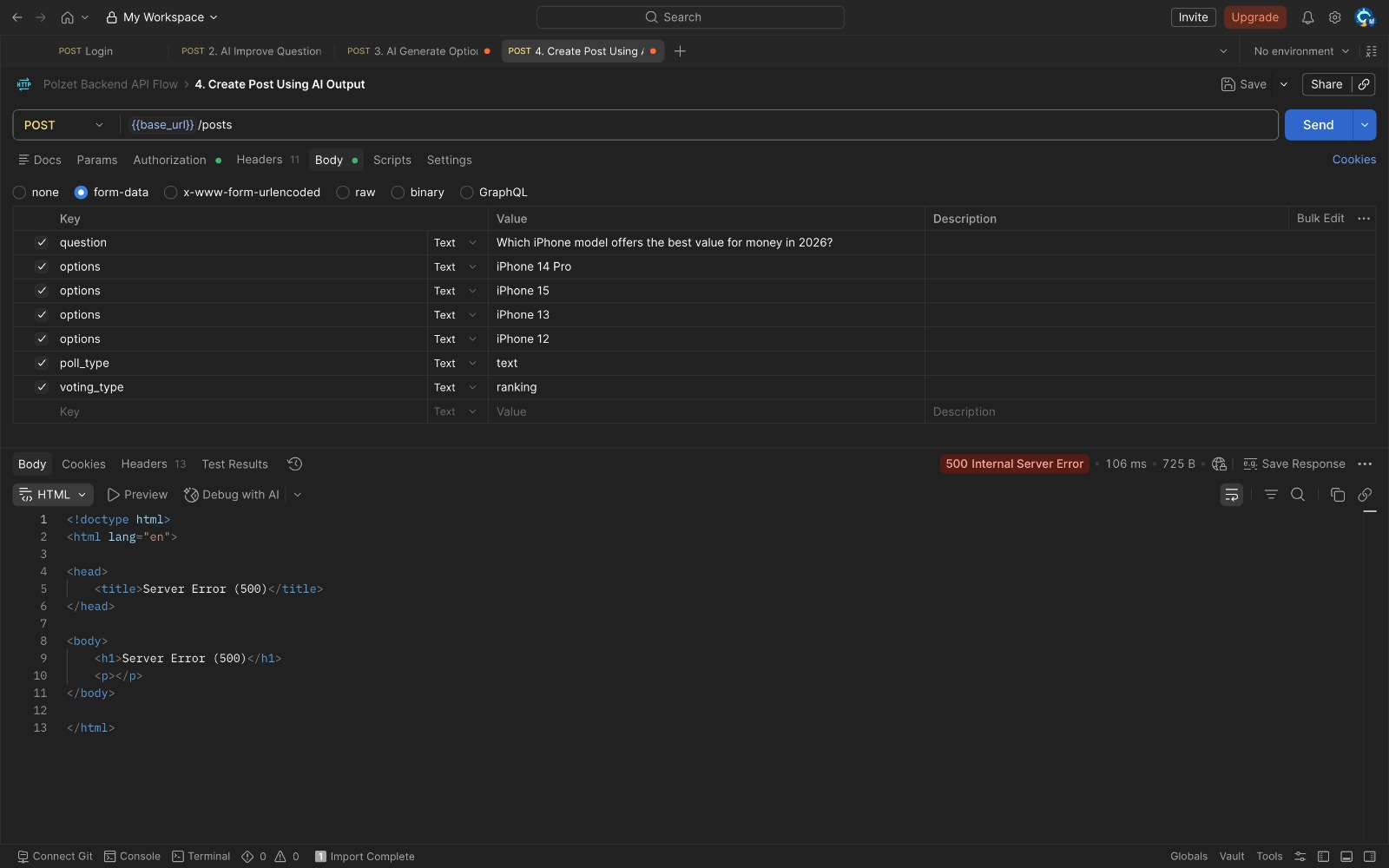This screenshot has width=1389, height=868.
Task: Go forward with the right arrow
Action: [40, 17]
